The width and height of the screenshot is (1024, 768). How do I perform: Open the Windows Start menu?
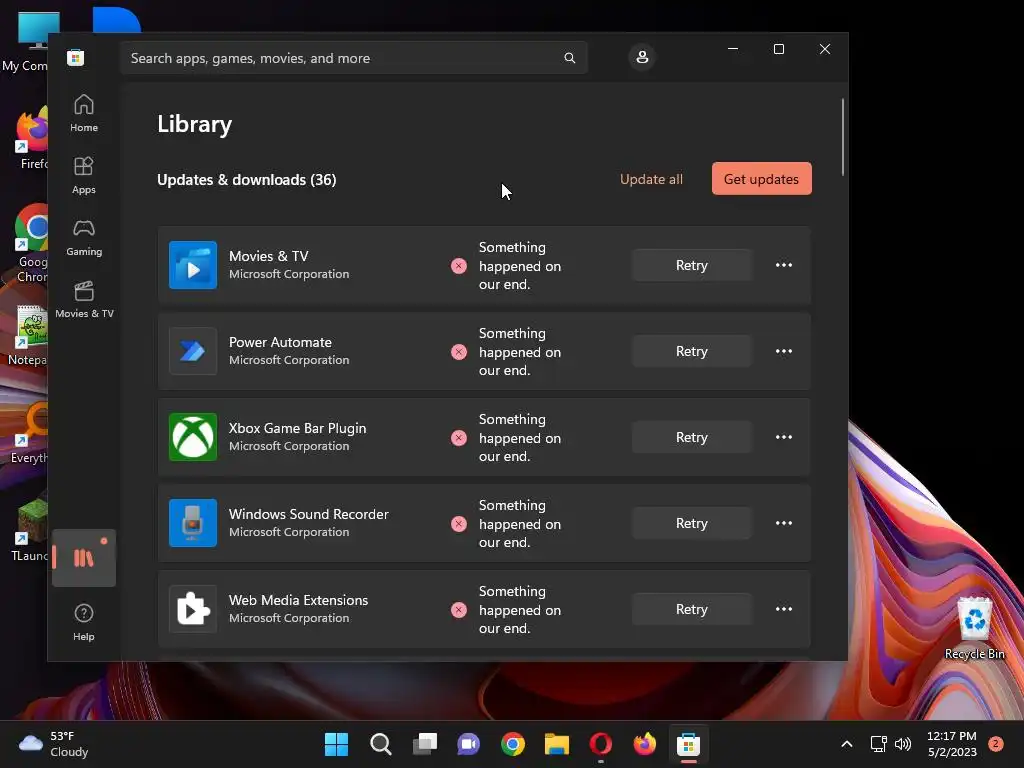pyautogui.click(x=336, y=744)
